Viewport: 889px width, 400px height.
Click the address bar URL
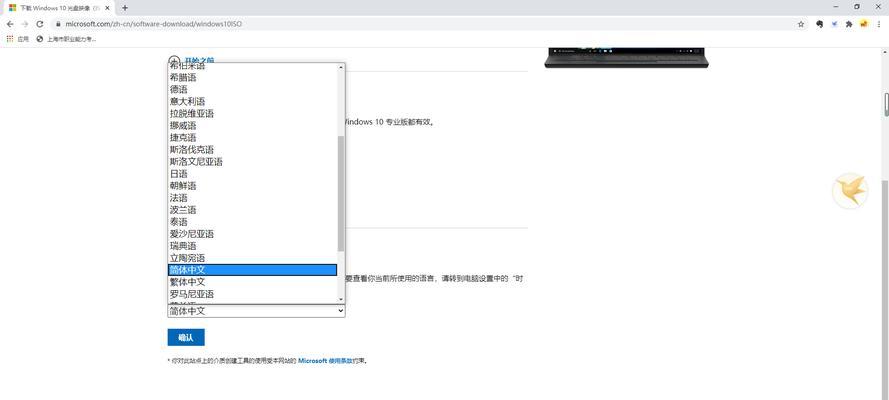153,24
